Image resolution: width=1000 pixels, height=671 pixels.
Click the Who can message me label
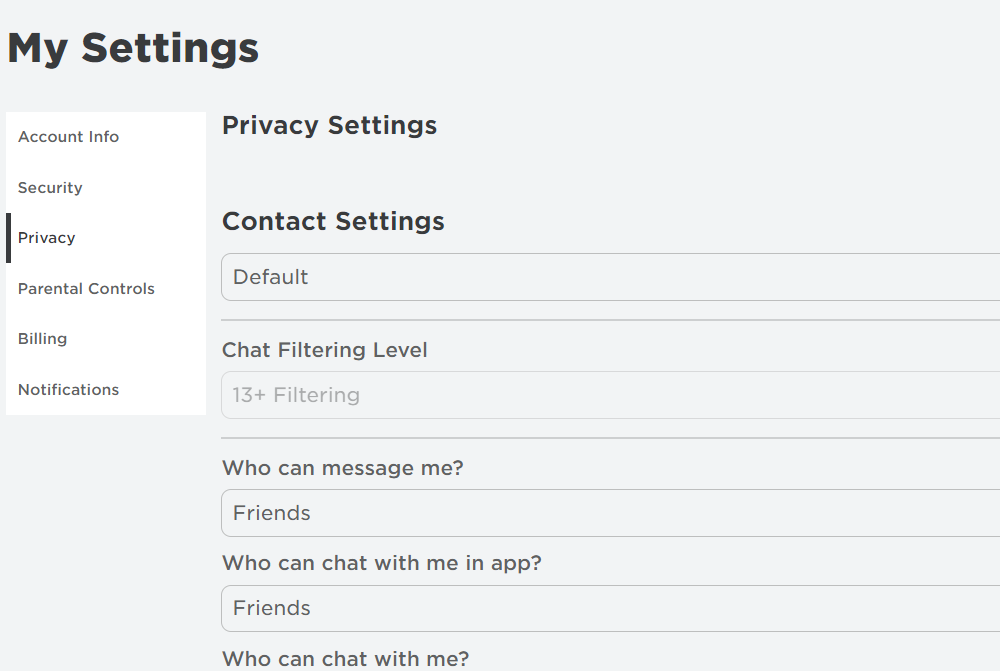click(x=342, y=468)
